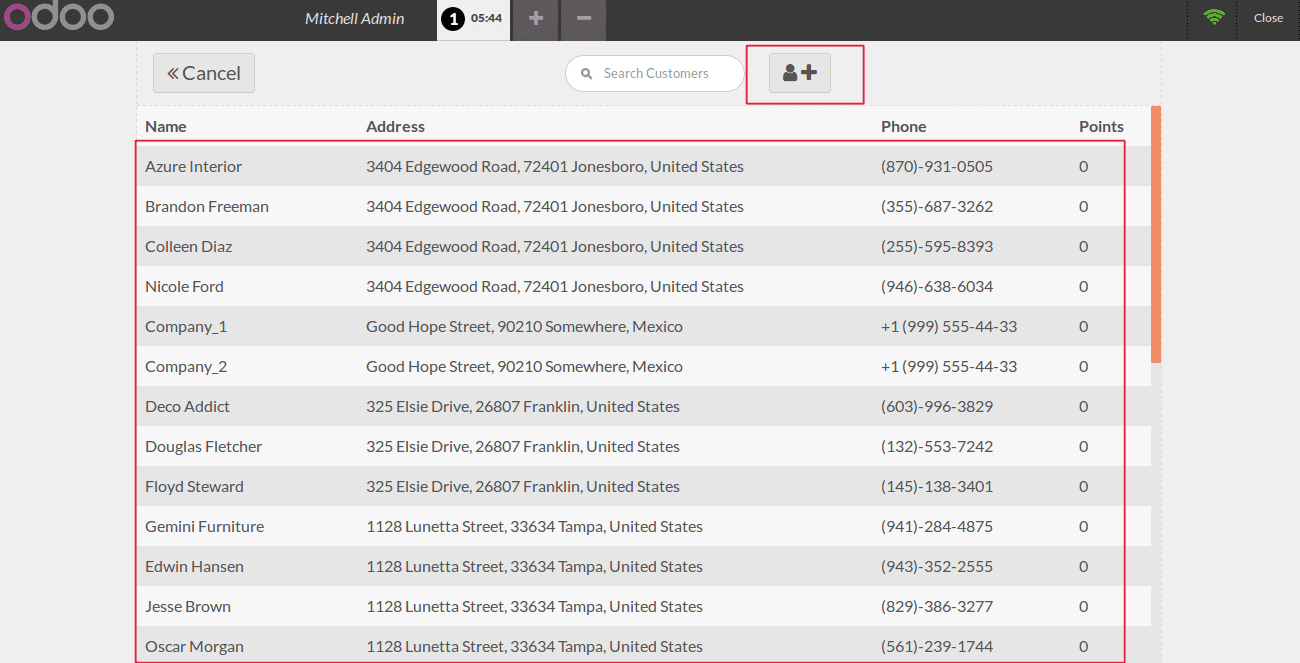The image size is (1300, 663).
Task: Click phone number (255)-595-8393
Action: click(x=937, y=246)
